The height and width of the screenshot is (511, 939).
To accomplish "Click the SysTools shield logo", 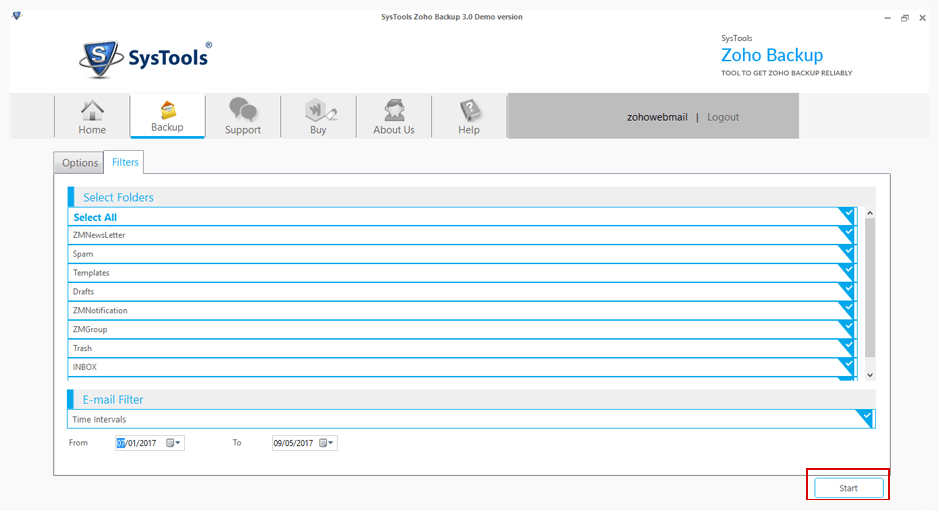I will click(99, 59).
